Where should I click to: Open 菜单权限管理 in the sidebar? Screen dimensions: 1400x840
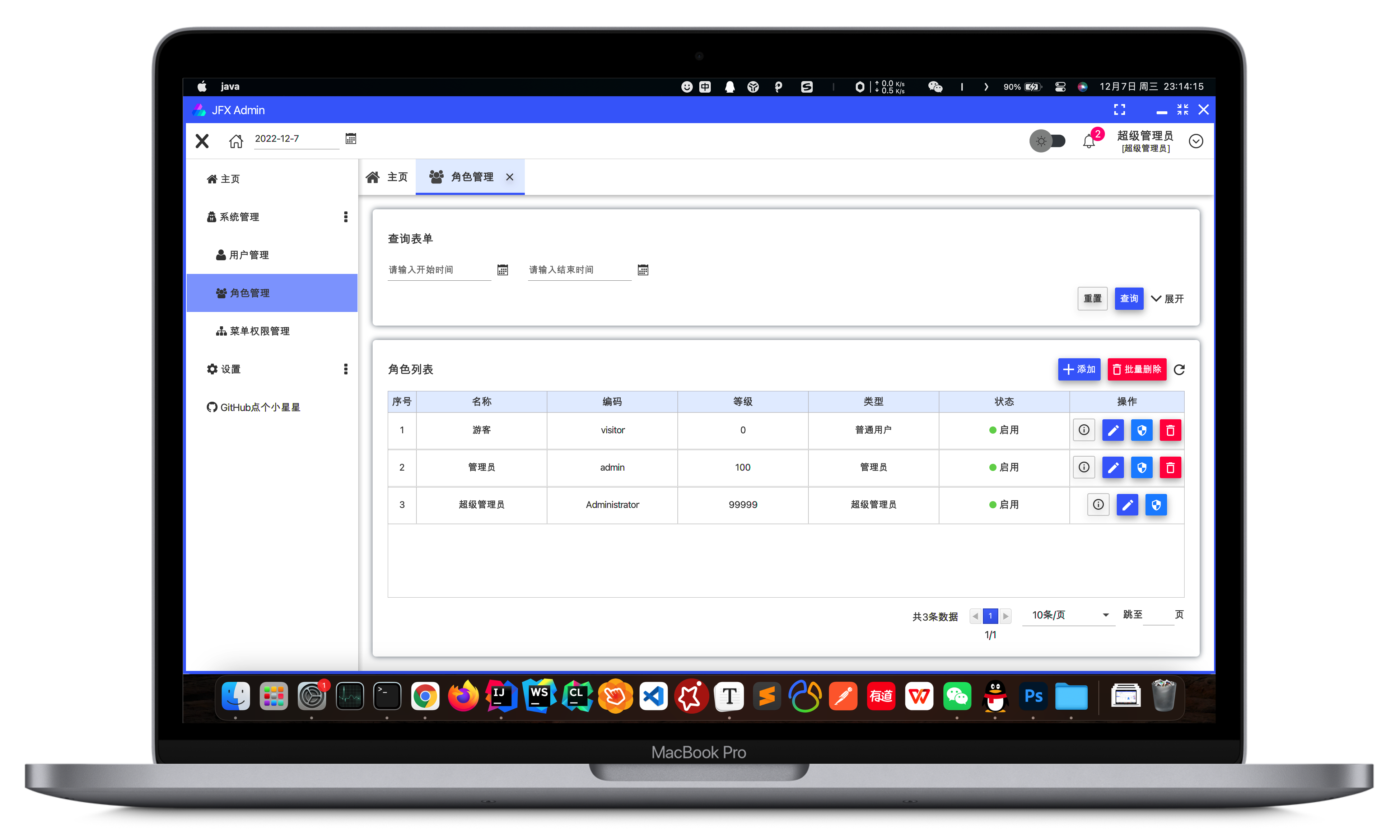(x=259, y=331)
